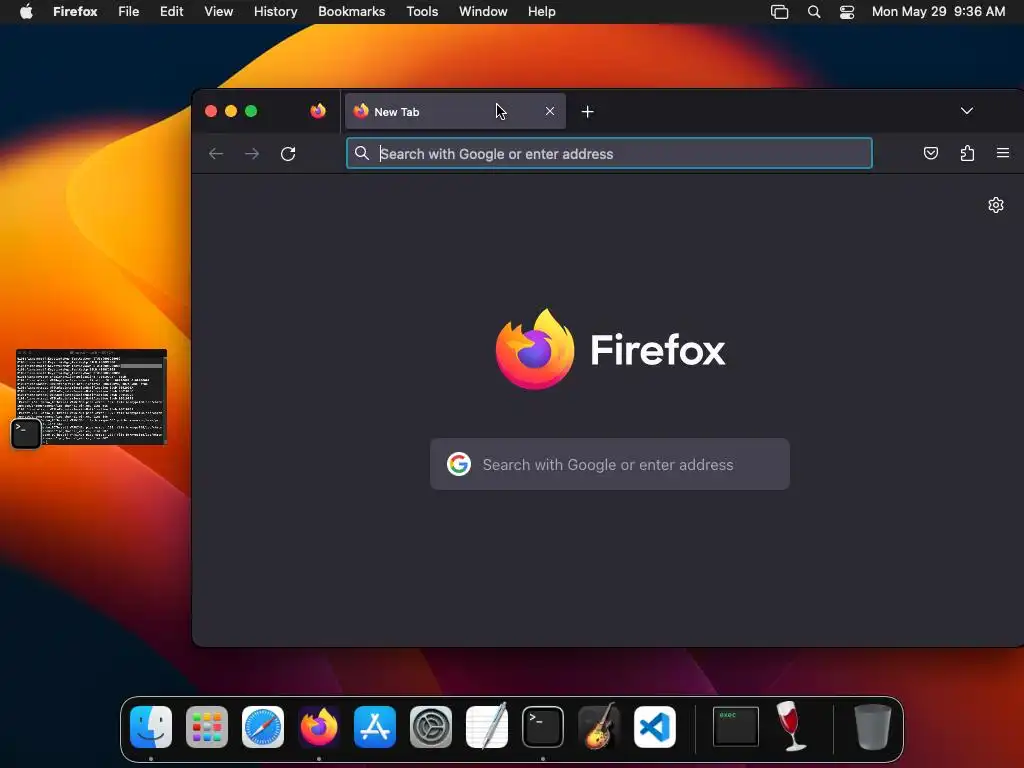Open the Window menu
1024x768 pixels.
click(483, 12)
